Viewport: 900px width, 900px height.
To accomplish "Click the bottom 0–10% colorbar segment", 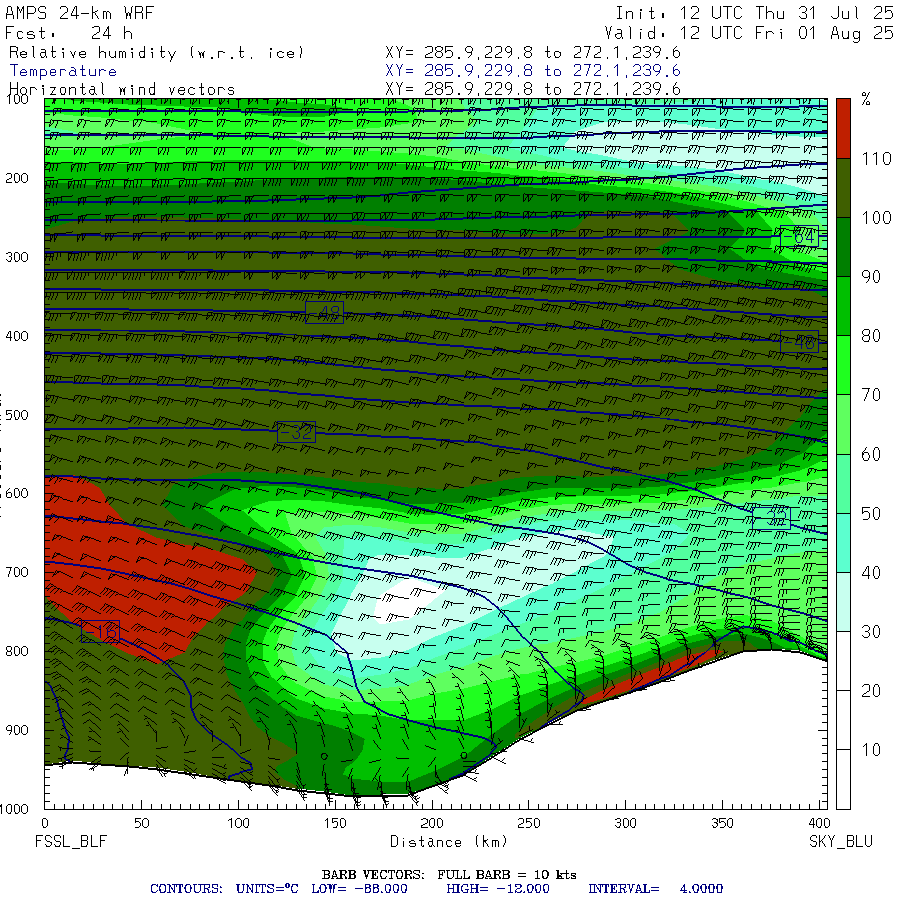I will (x=843, y=779).
